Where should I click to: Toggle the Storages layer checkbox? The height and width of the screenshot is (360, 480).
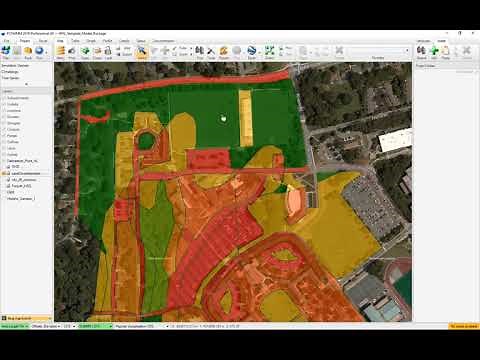pos(4,123)
